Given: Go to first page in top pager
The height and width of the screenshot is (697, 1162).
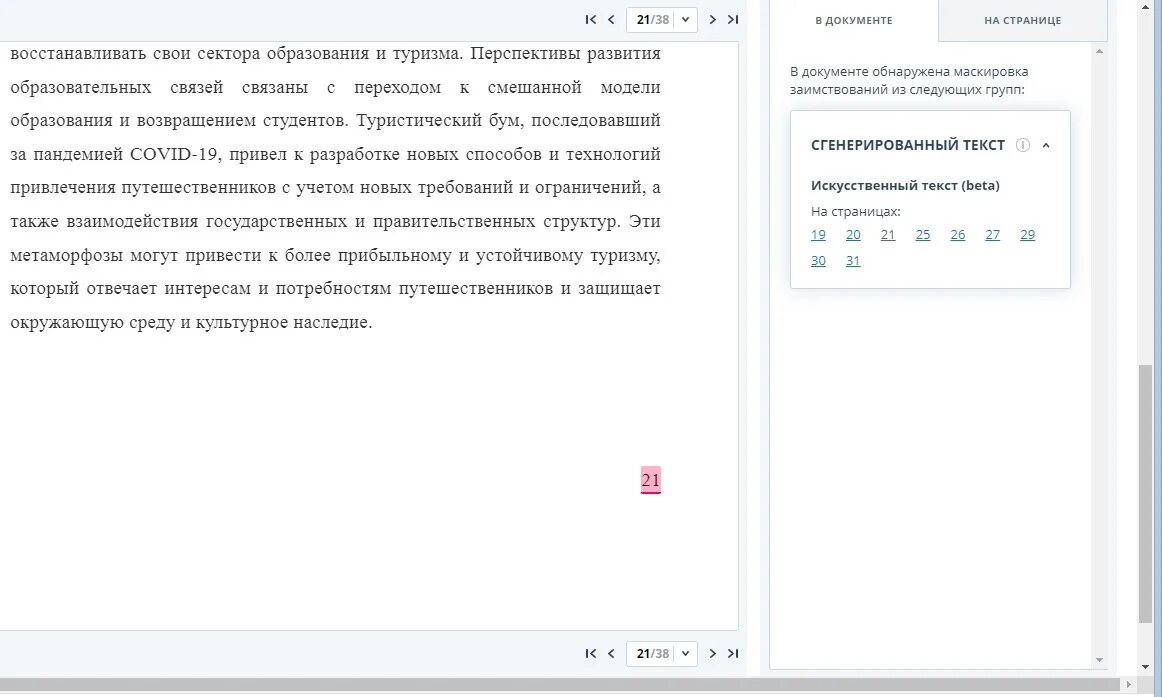Looking at the screenshot, I should 591,19.
